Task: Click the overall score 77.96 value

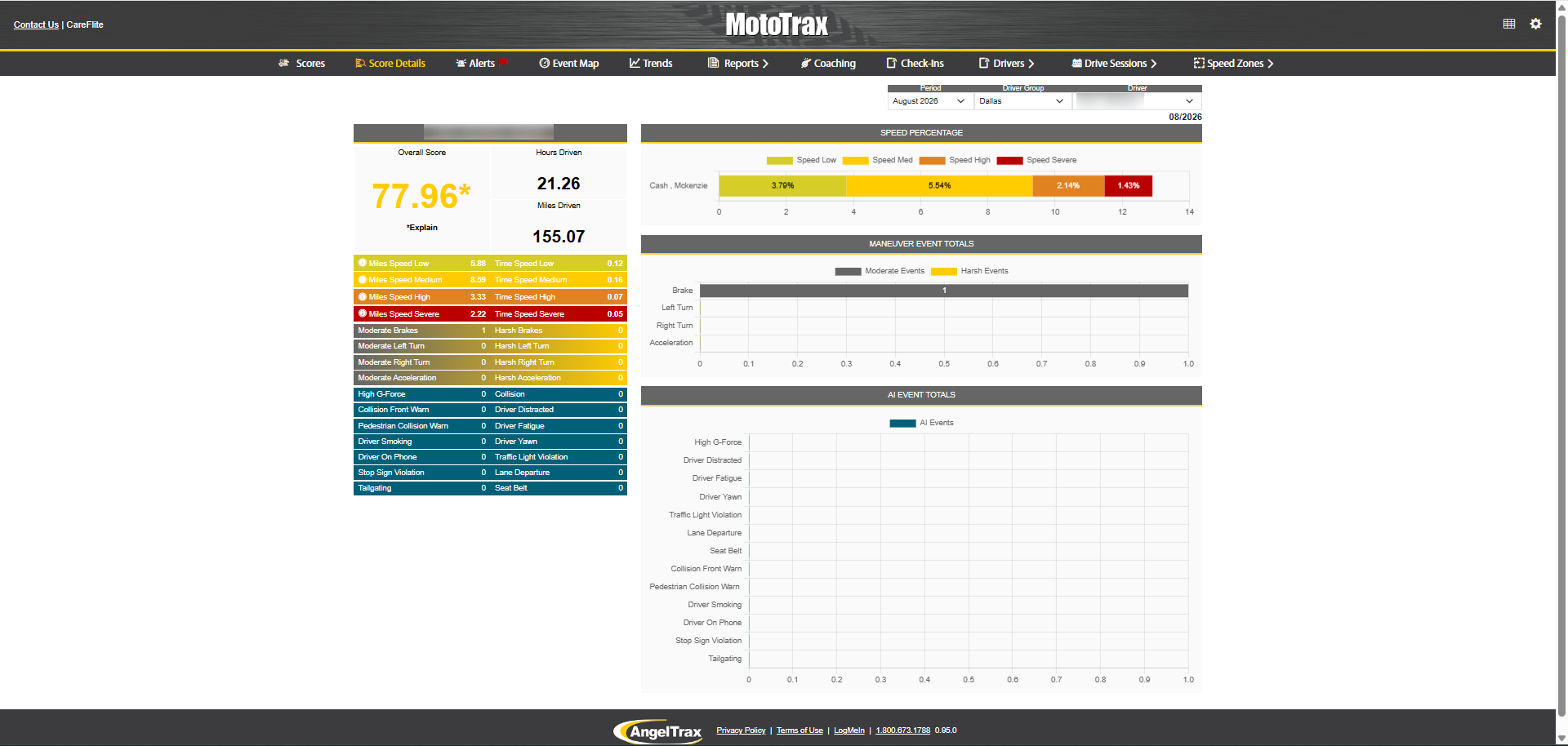Action: (x=421, y=197)
